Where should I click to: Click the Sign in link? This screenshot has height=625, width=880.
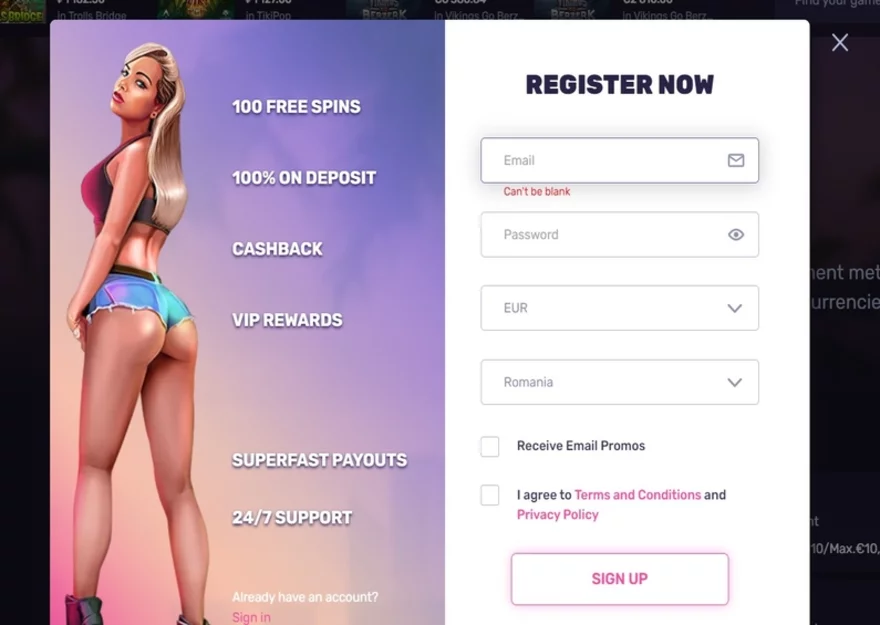pyautogui.click(x=251, y=617)
